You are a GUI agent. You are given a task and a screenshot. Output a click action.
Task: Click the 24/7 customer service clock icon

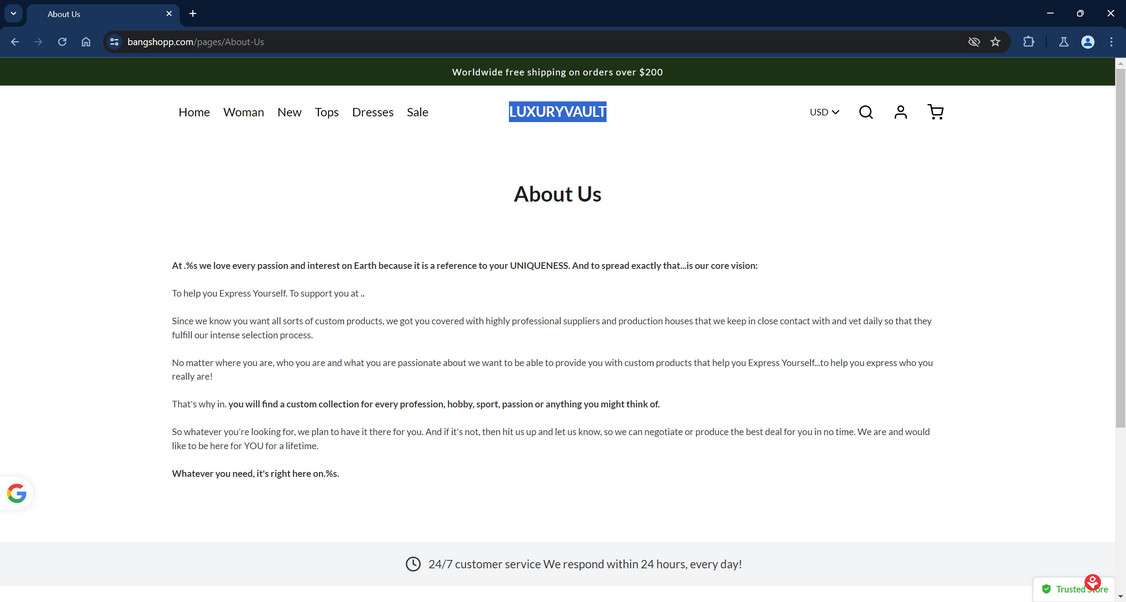tap(413, 564)
